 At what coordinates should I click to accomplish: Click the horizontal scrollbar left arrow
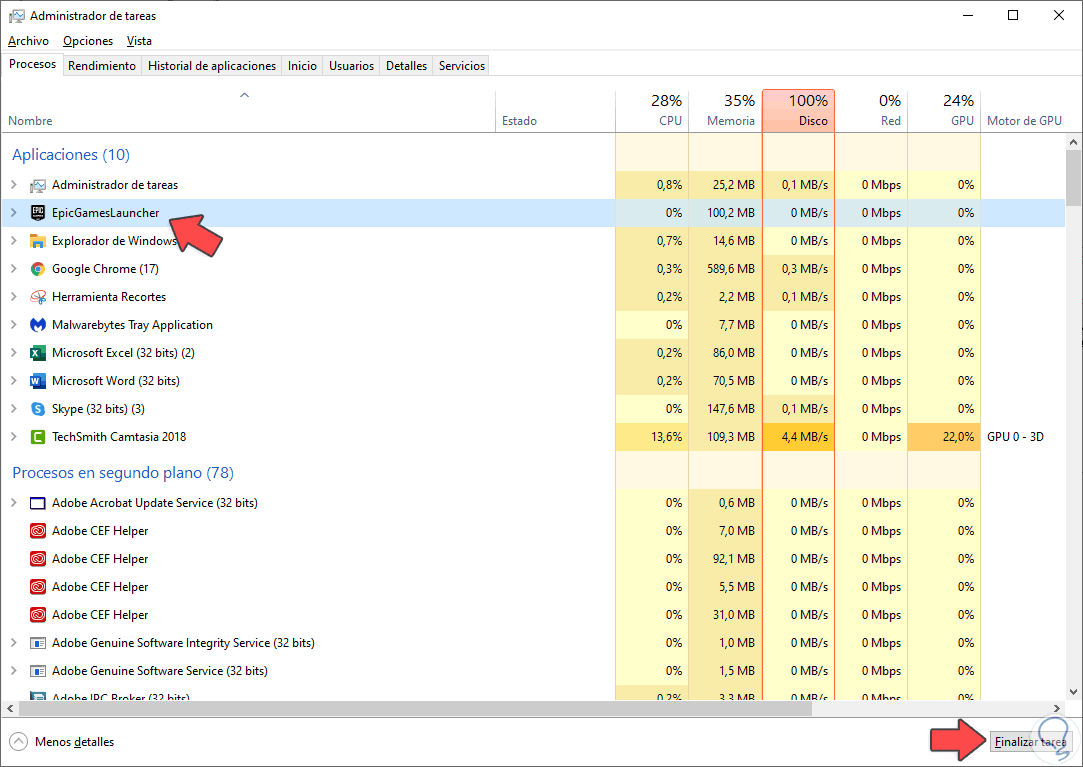pos(10,708)
